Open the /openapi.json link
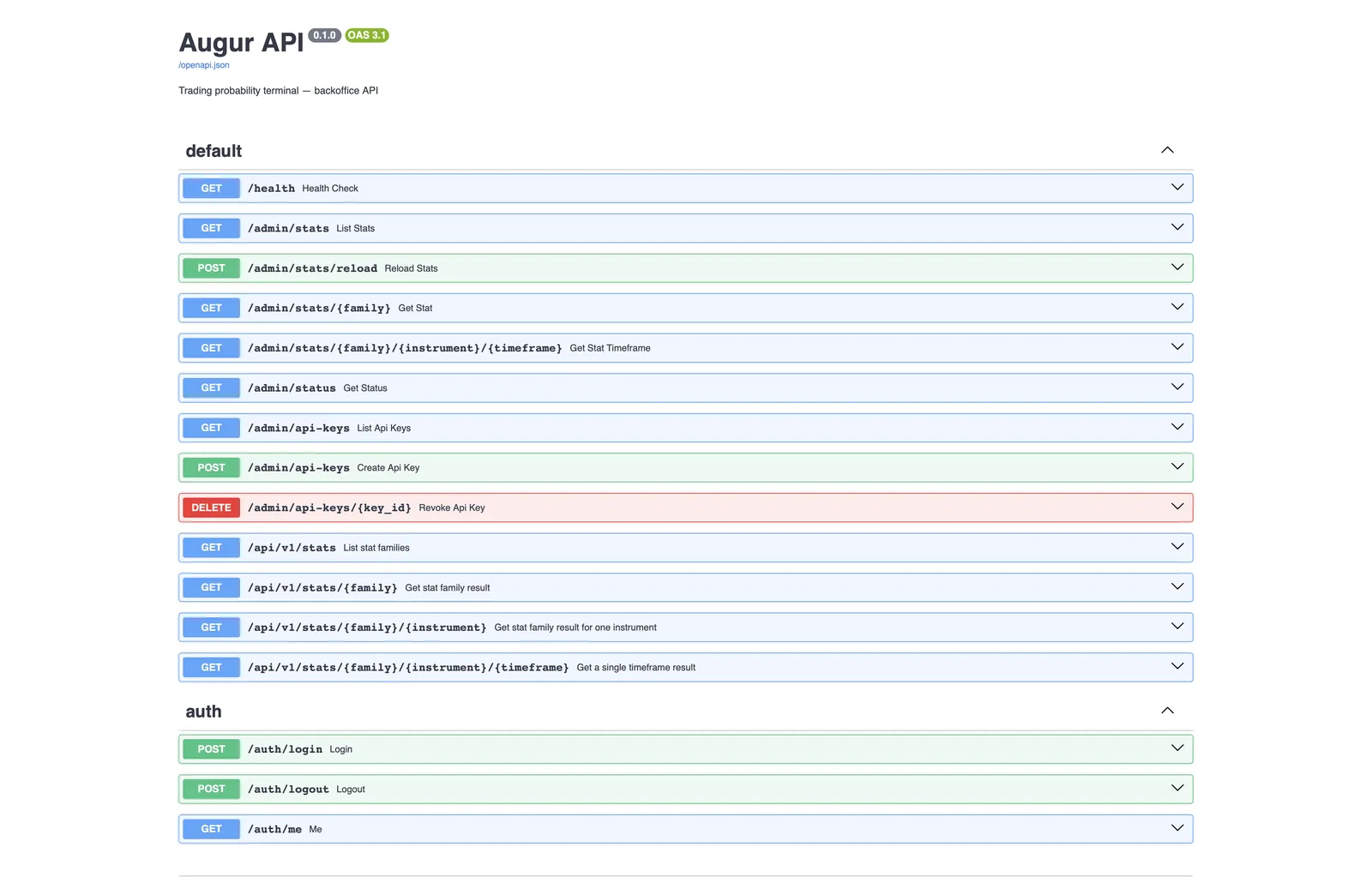 (203, 65)
